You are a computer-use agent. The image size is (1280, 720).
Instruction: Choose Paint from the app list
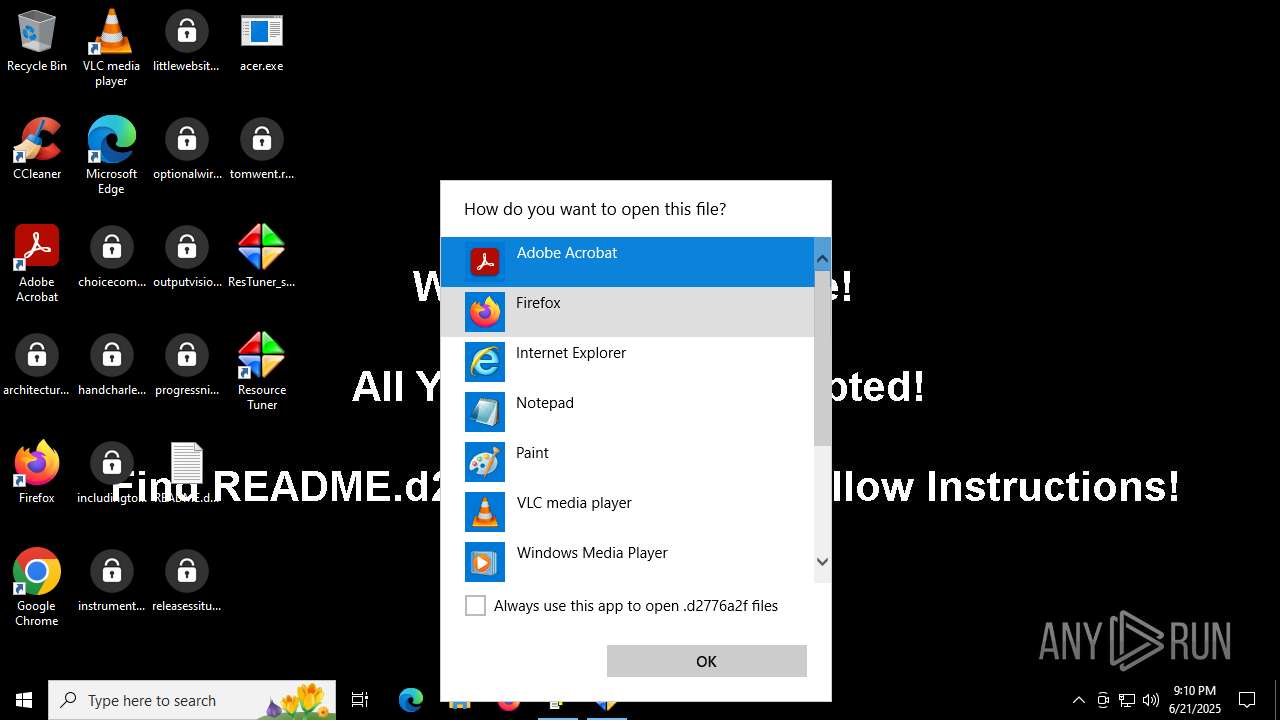pos(627,462)
